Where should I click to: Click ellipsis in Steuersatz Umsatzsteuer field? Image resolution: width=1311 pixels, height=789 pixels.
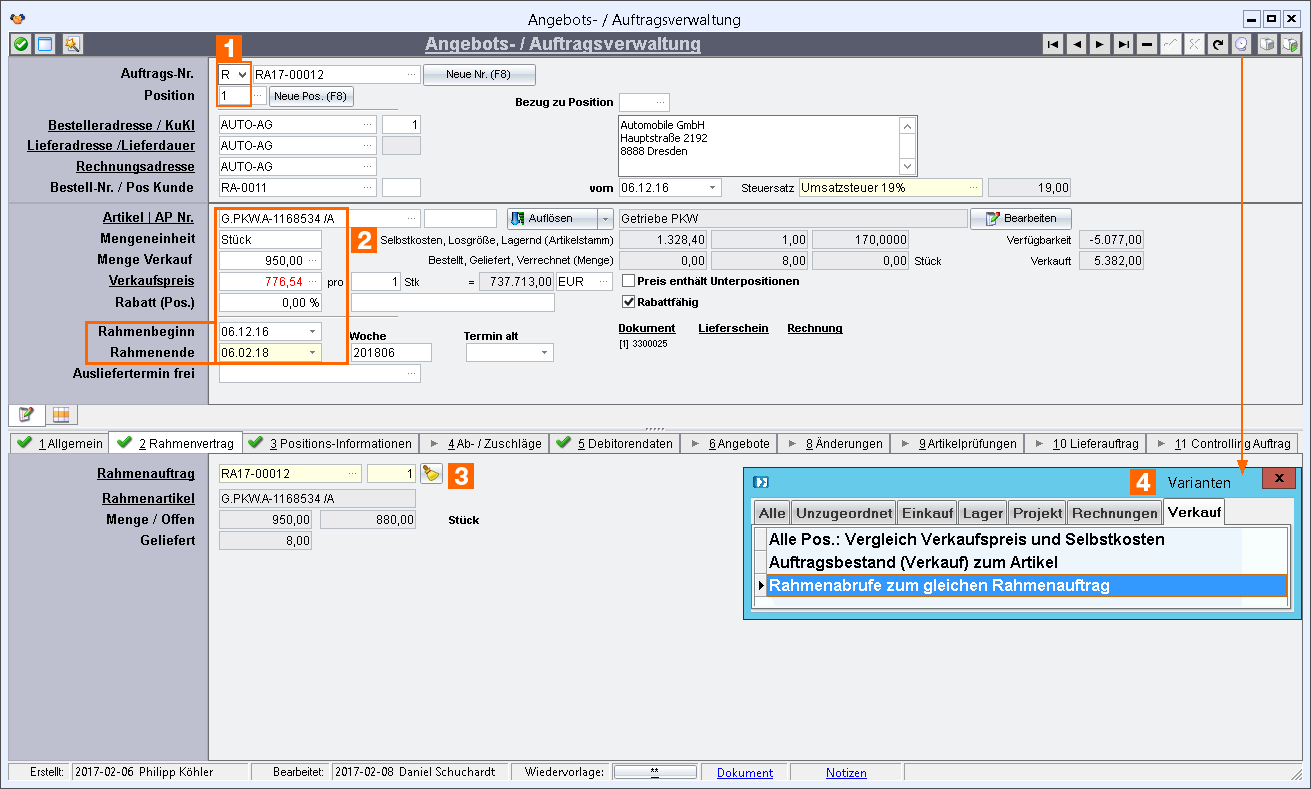[972, 187]
